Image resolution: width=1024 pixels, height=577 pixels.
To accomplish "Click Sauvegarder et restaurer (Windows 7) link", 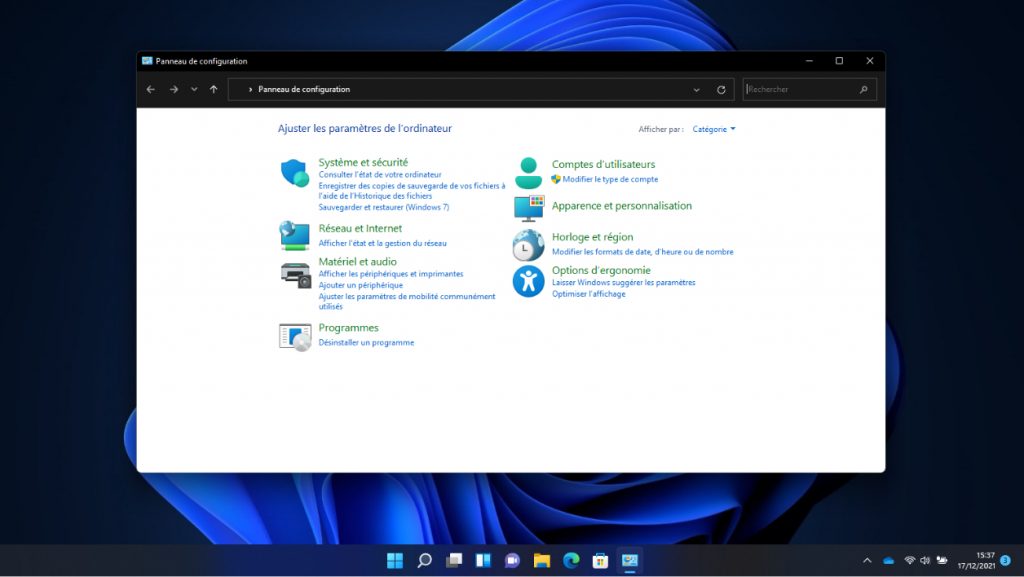I will coord(384,207).
